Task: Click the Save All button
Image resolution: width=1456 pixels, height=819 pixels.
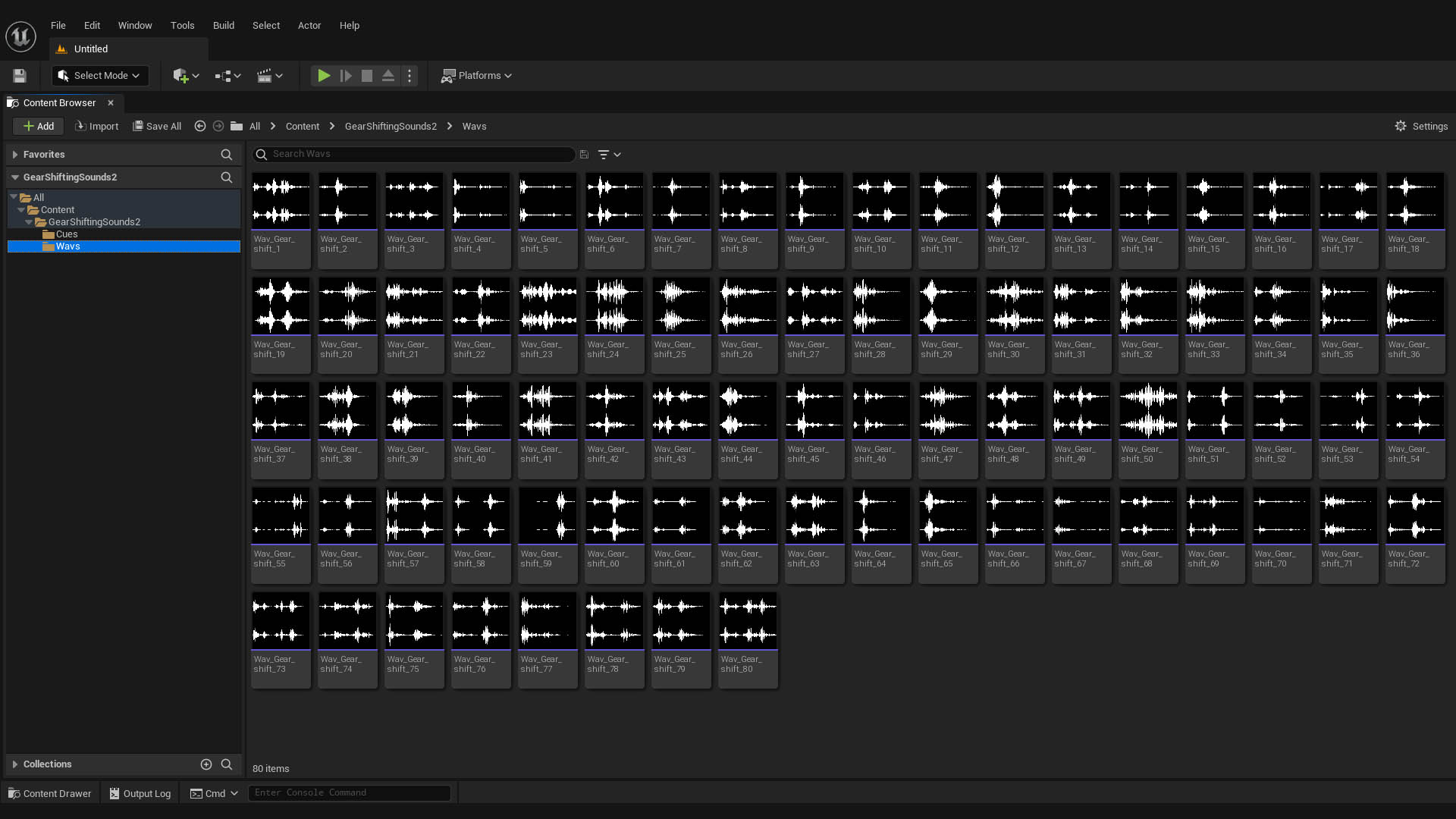Action: point(157,127)
